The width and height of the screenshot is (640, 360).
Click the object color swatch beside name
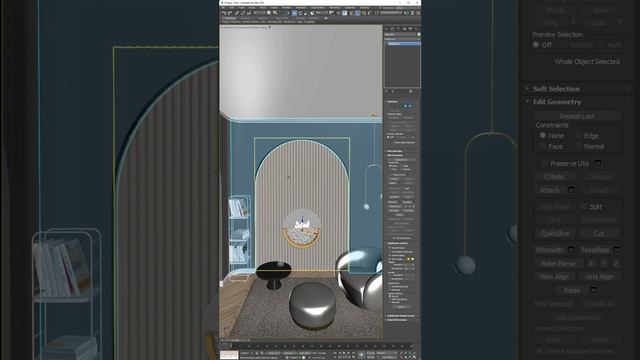tap(419, 34)
